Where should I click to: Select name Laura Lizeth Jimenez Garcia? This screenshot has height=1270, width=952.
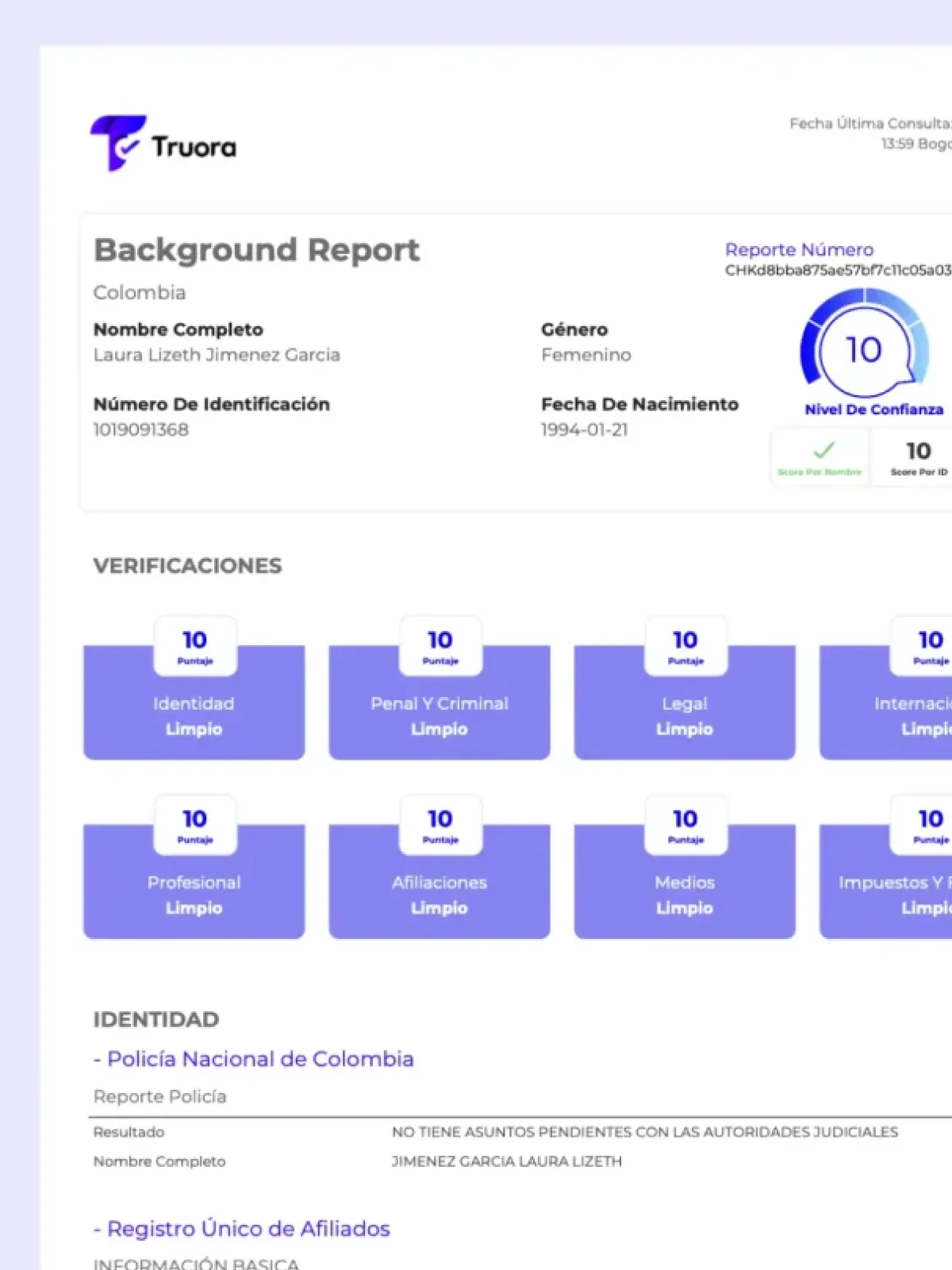pos(217,355)
